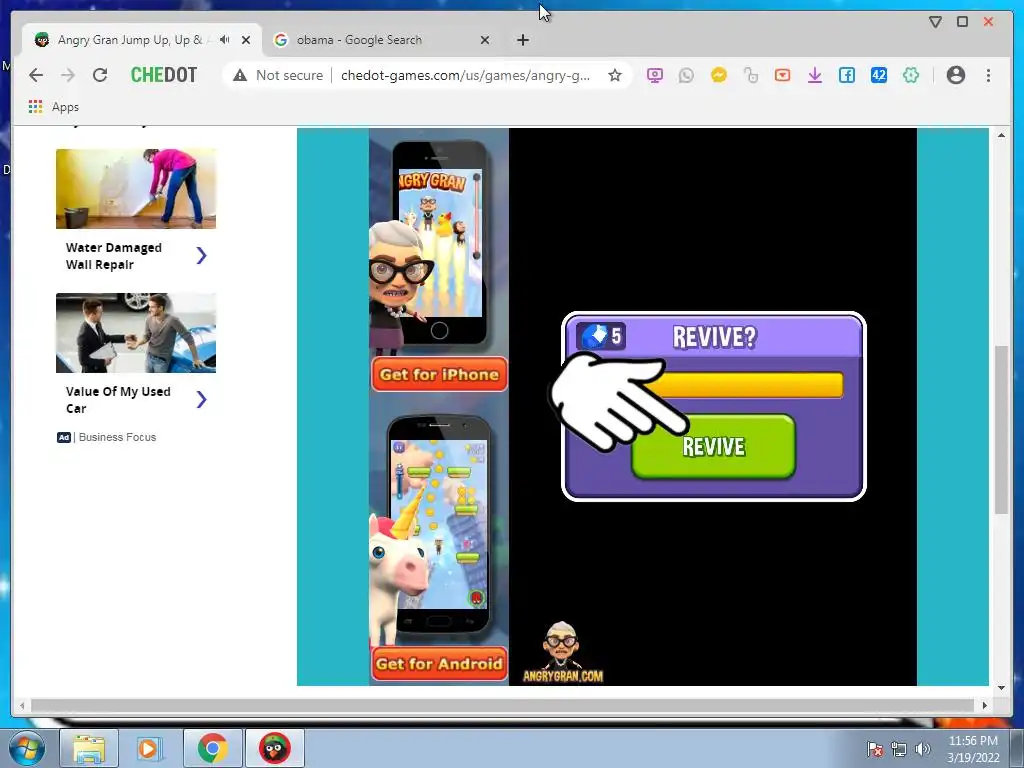This screenshot has width=1024, height=768.
Task: Click the ANGRYGRAN.COM logo
Action: coord(562,652)
